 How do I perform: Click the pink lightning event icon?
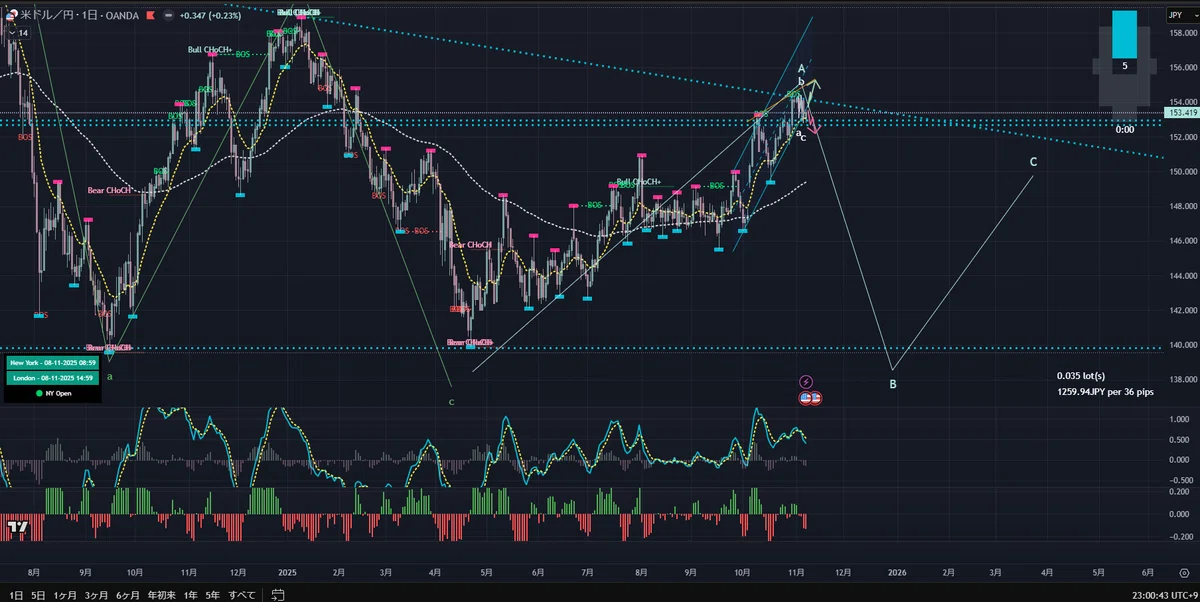(807, 382)
